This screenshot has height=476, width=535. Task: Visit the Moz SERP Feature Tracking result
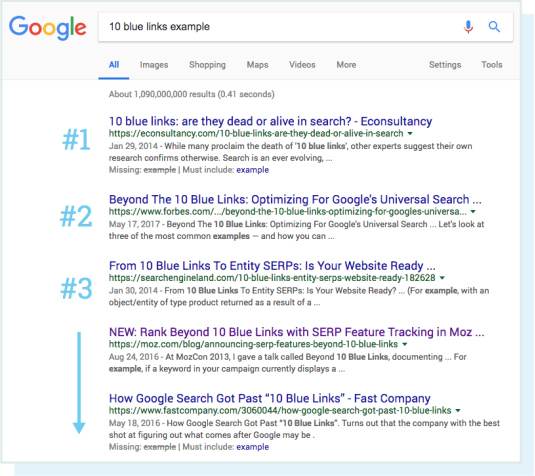click(x=297, y=332)
